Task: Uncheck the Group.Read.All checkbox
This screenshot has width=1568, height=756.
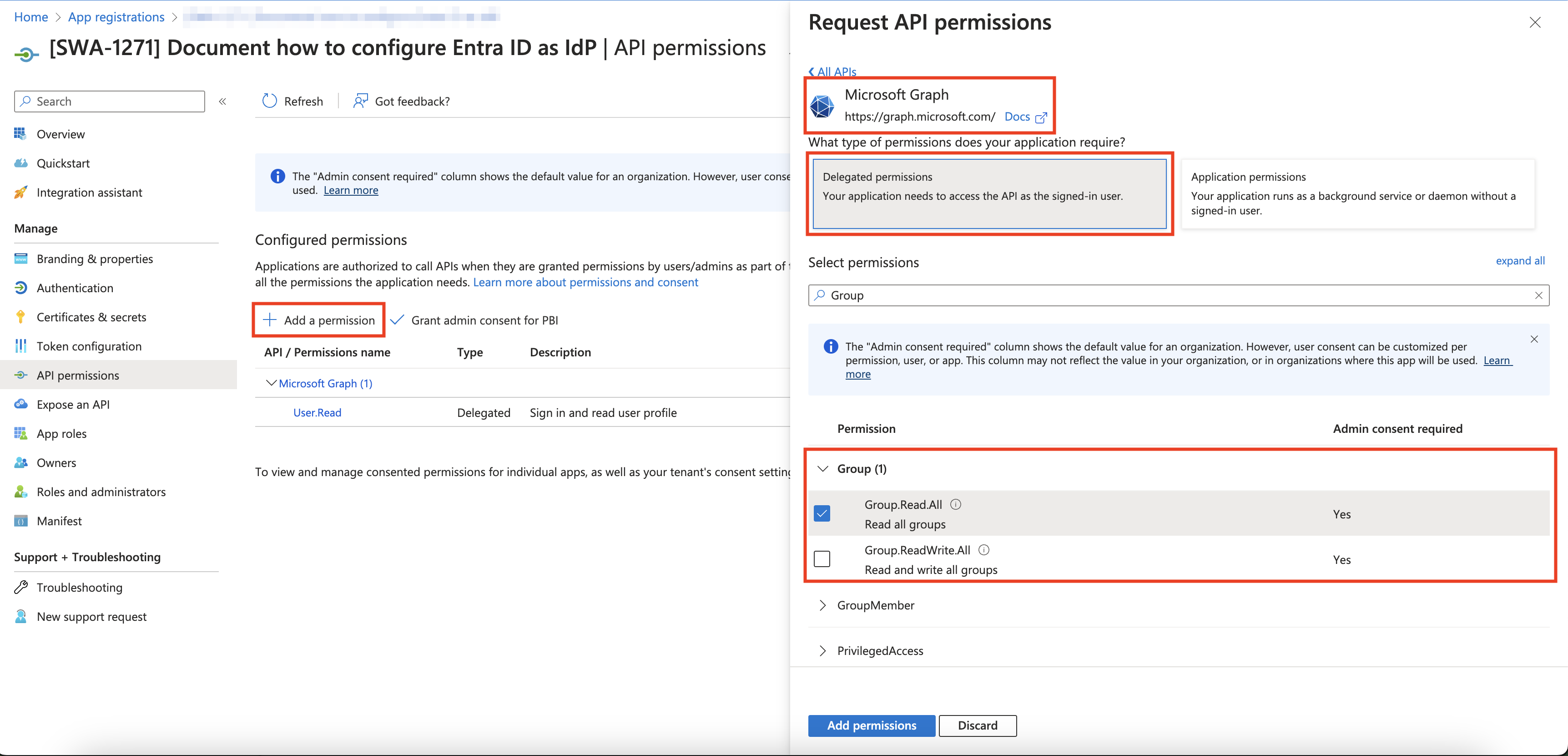Action: pyautogui.click(x=822, y=513)
